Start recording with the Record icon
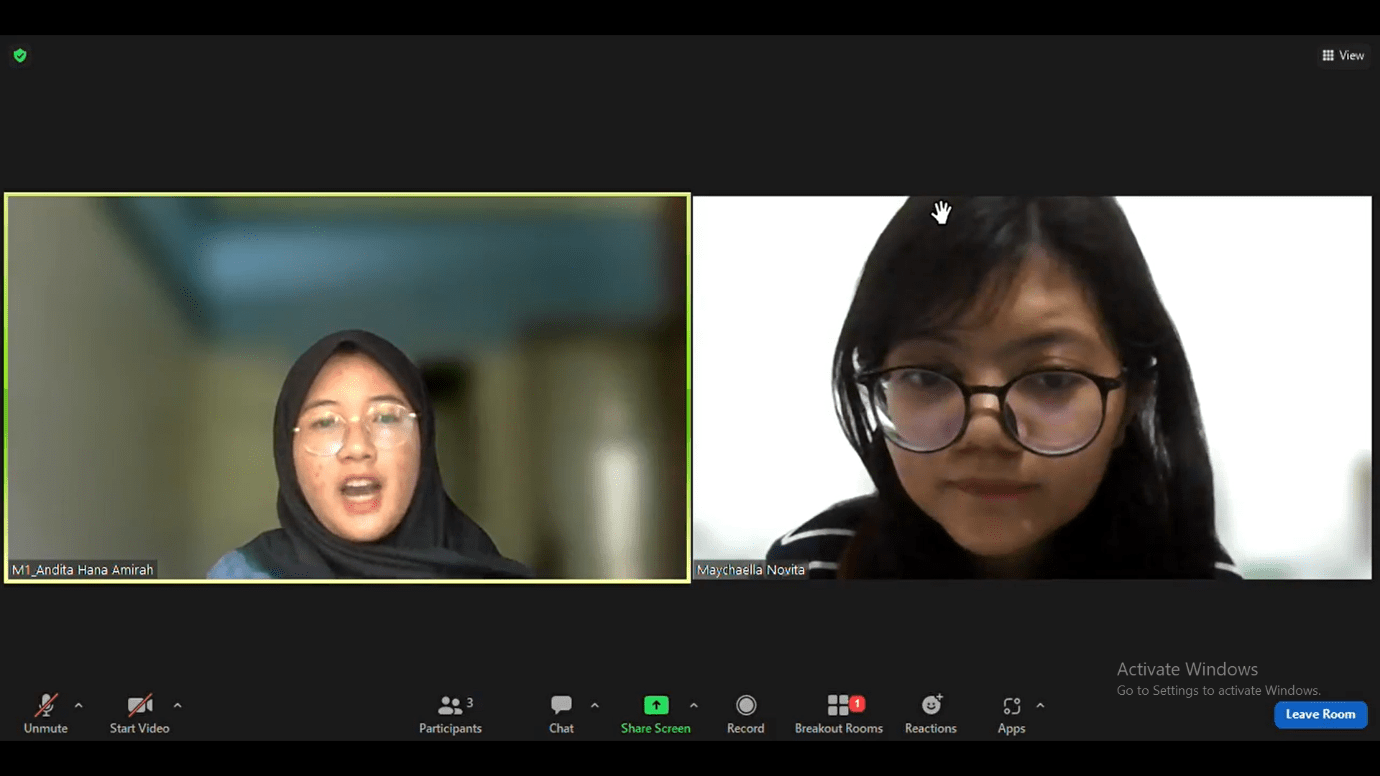This screenshot has width=1380, height=776. (746, 705)
